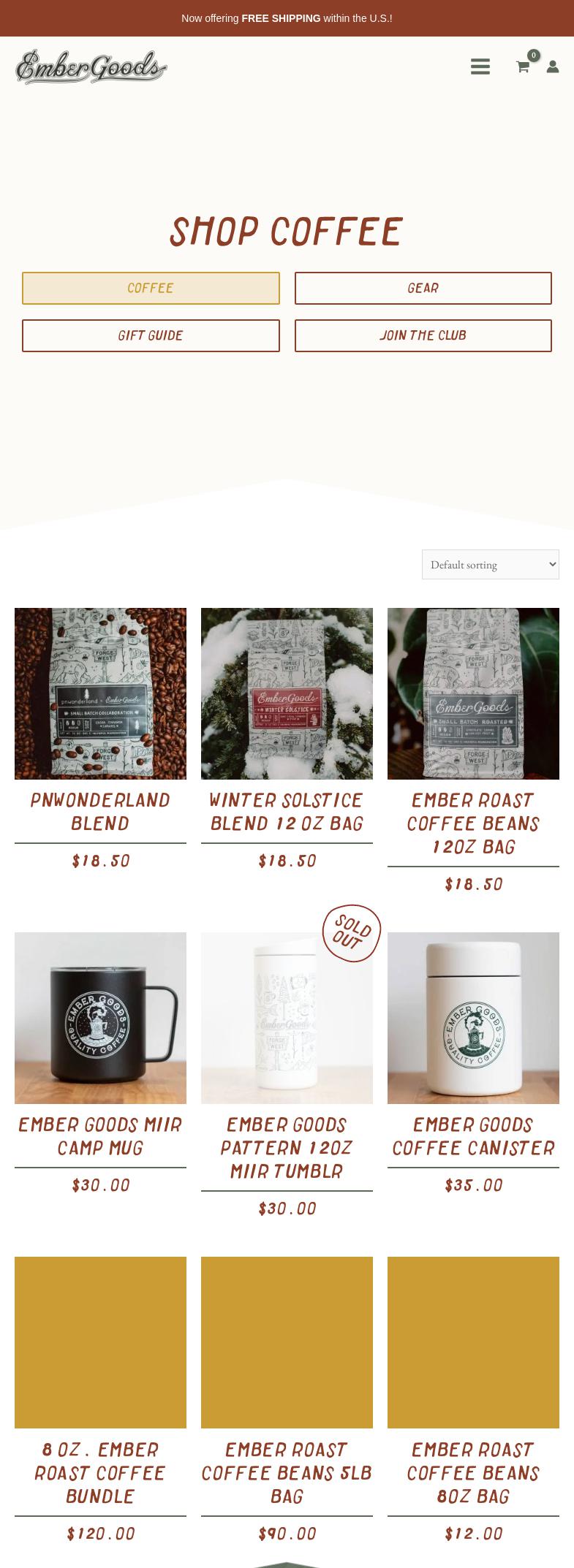Switch to the Gear category
This screenshot has width=574, height=1568.
[423, 288]
